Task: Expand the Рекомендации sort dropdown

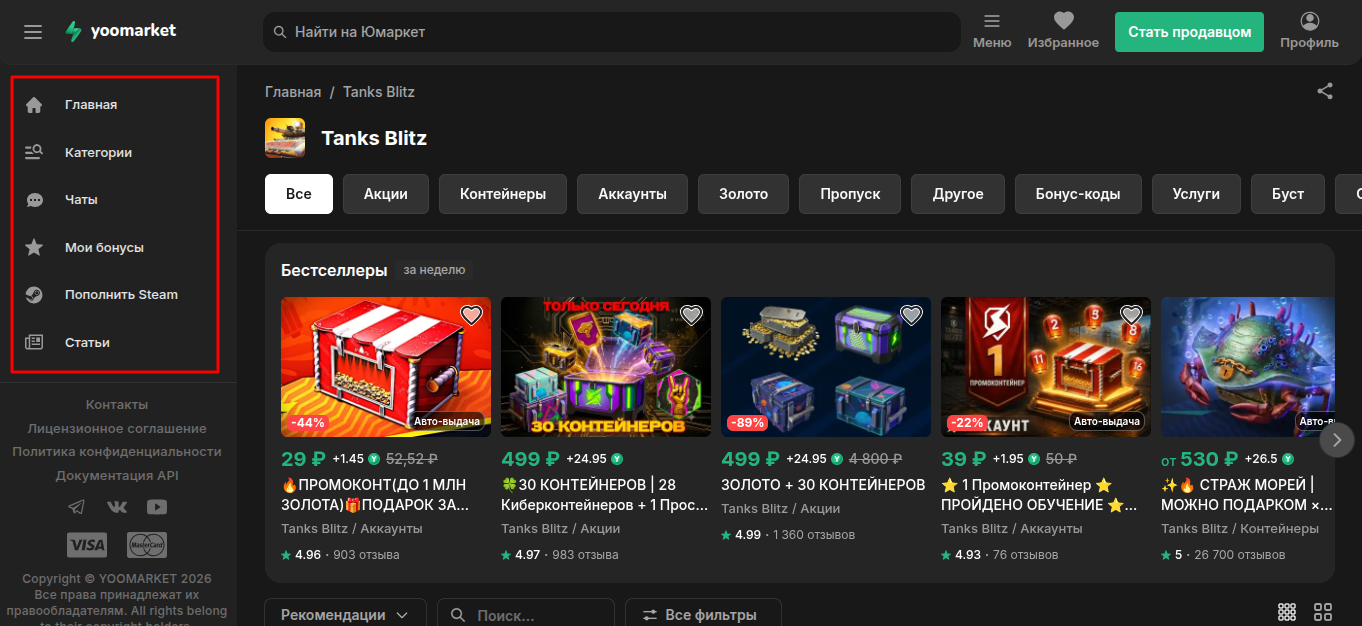Action: pyautogui.click(x=345, y=614)
